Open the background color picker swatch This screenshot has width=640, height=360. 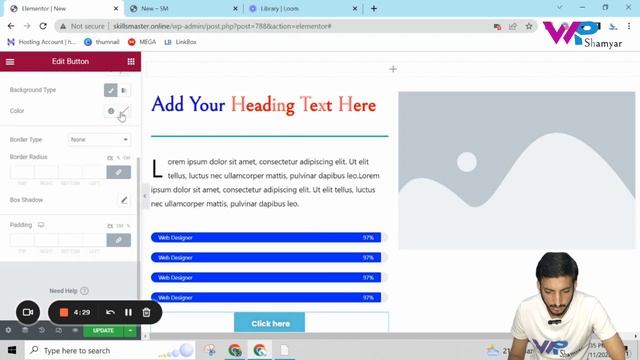(x=124, y=111)
